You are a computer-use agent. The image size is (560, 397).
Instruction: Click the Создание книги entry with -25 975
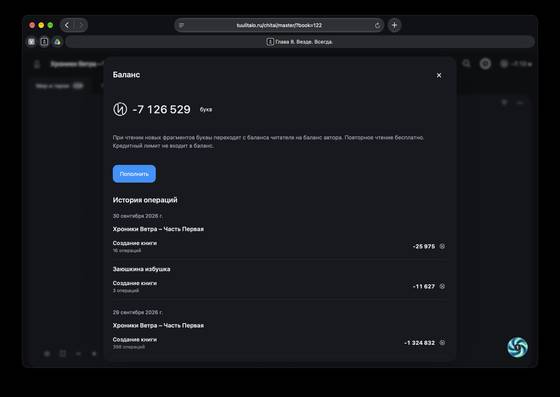tap(279, 246)
